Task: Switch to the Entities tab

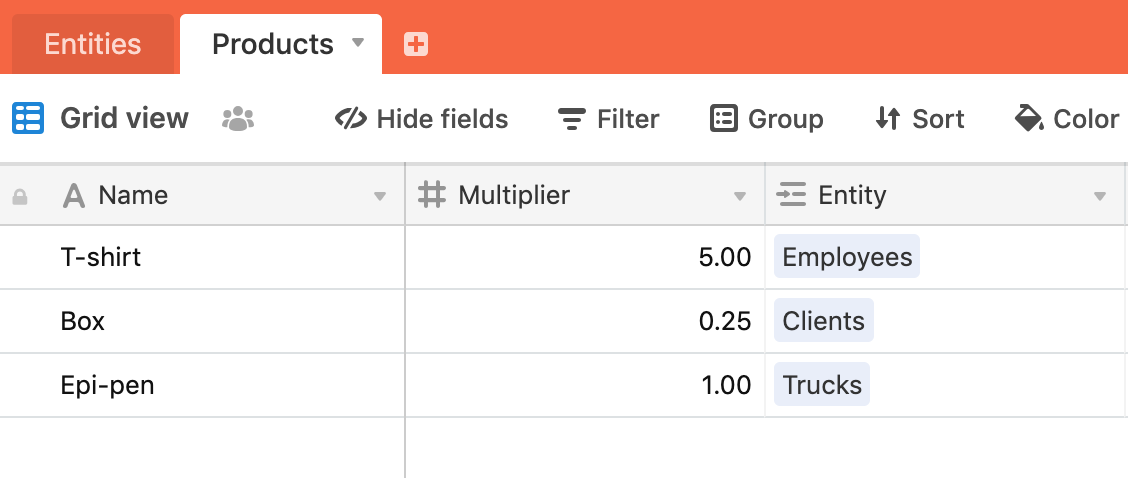Action: pos(93,44)
